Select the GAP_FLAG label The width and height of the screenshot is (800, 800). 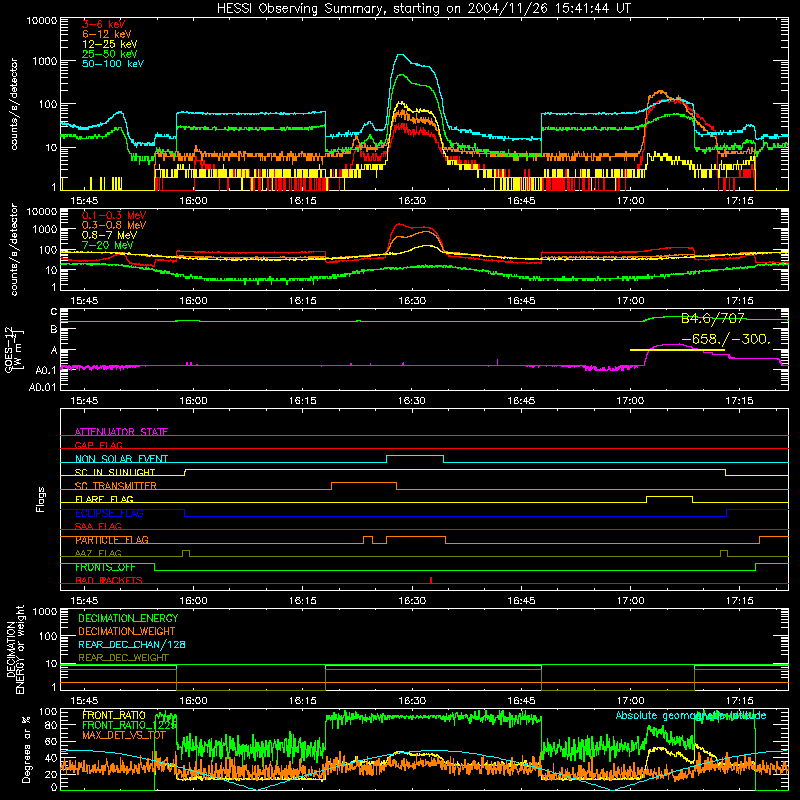(98, 445)
